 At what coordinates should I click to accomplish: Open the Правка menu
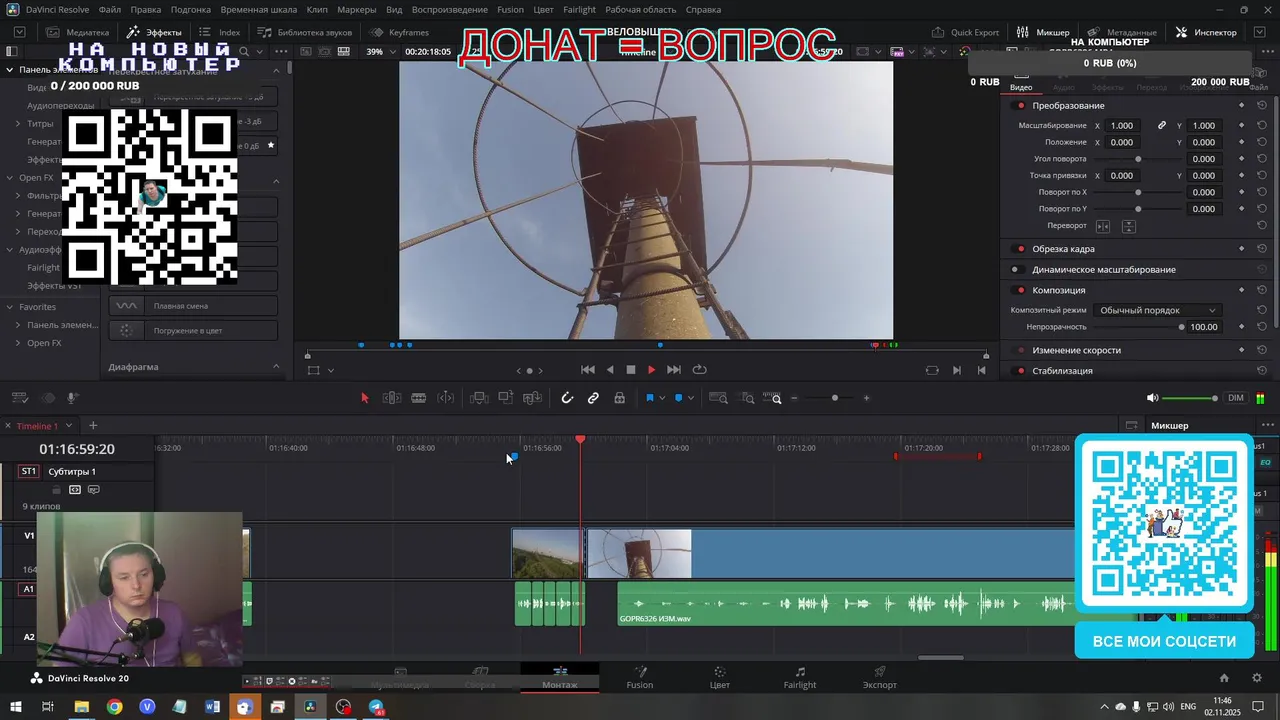point(146,9)
